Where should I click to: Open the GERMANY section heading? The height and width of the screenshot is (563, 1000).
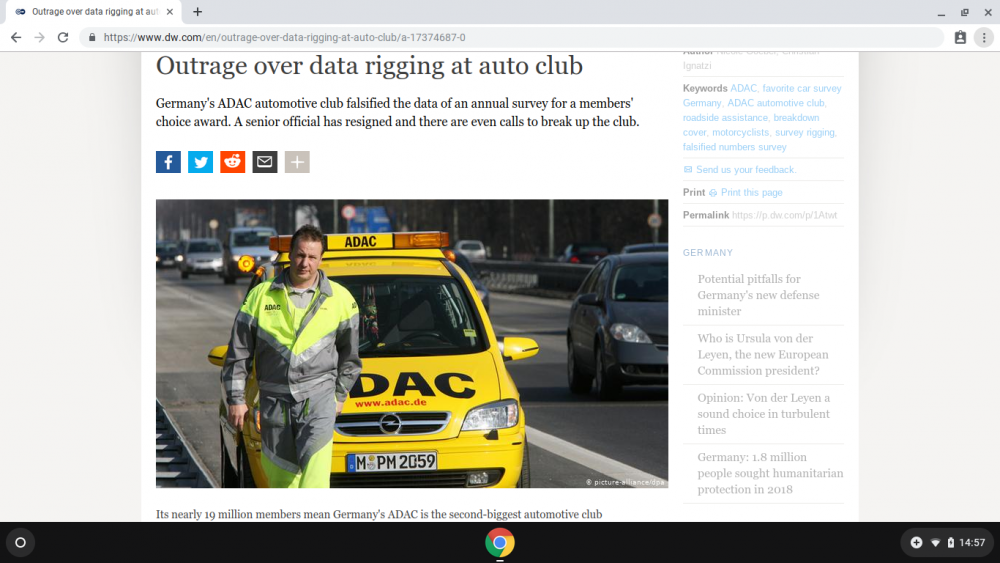(708, 252)
